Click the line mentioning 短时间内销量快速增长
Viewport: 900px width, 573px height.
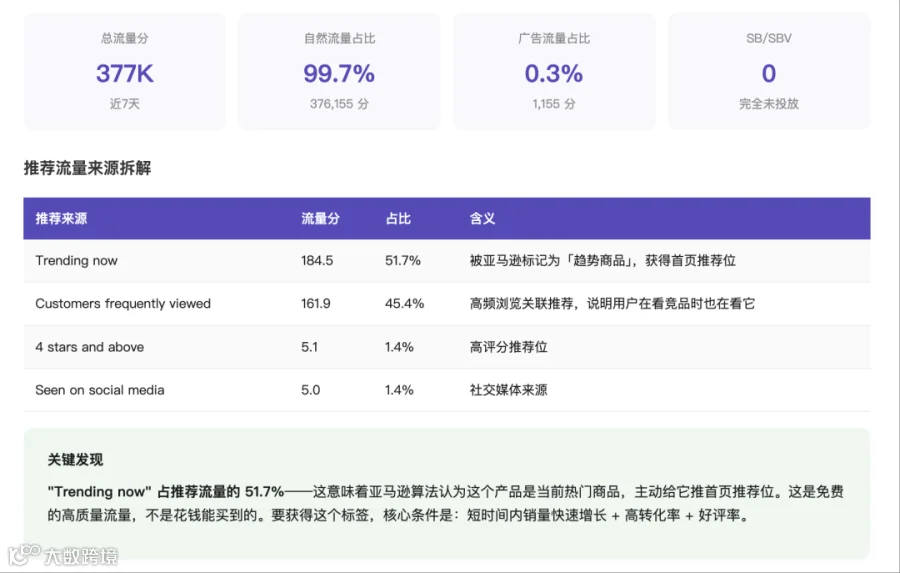(399, 516)
